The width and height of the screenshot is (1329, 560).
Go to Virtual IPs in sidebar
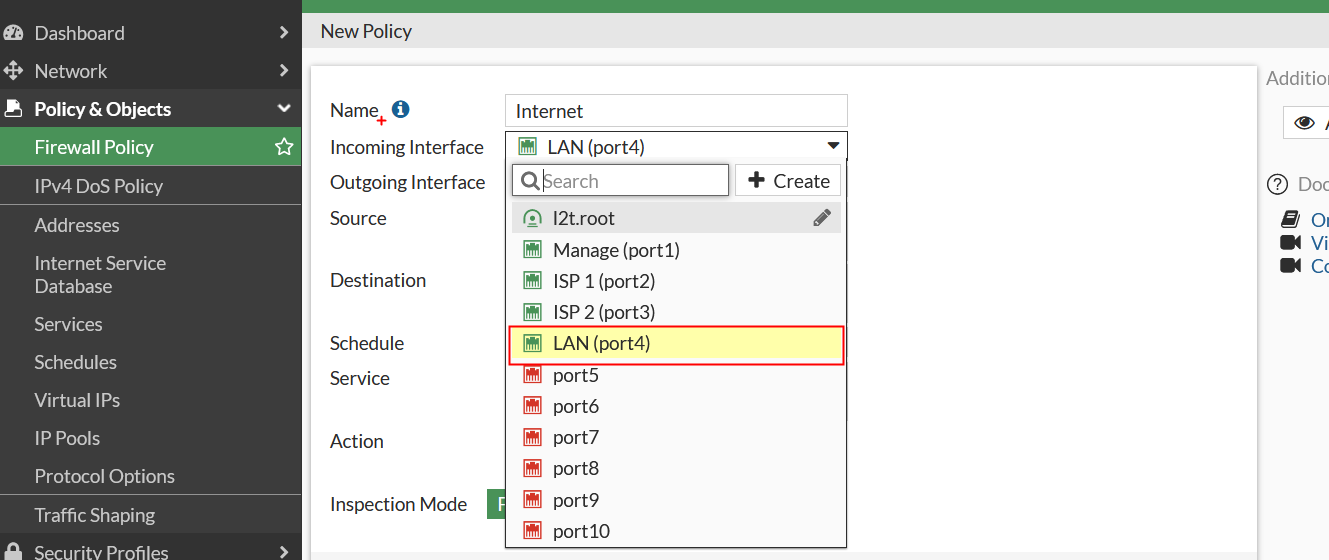pos(77,400)
